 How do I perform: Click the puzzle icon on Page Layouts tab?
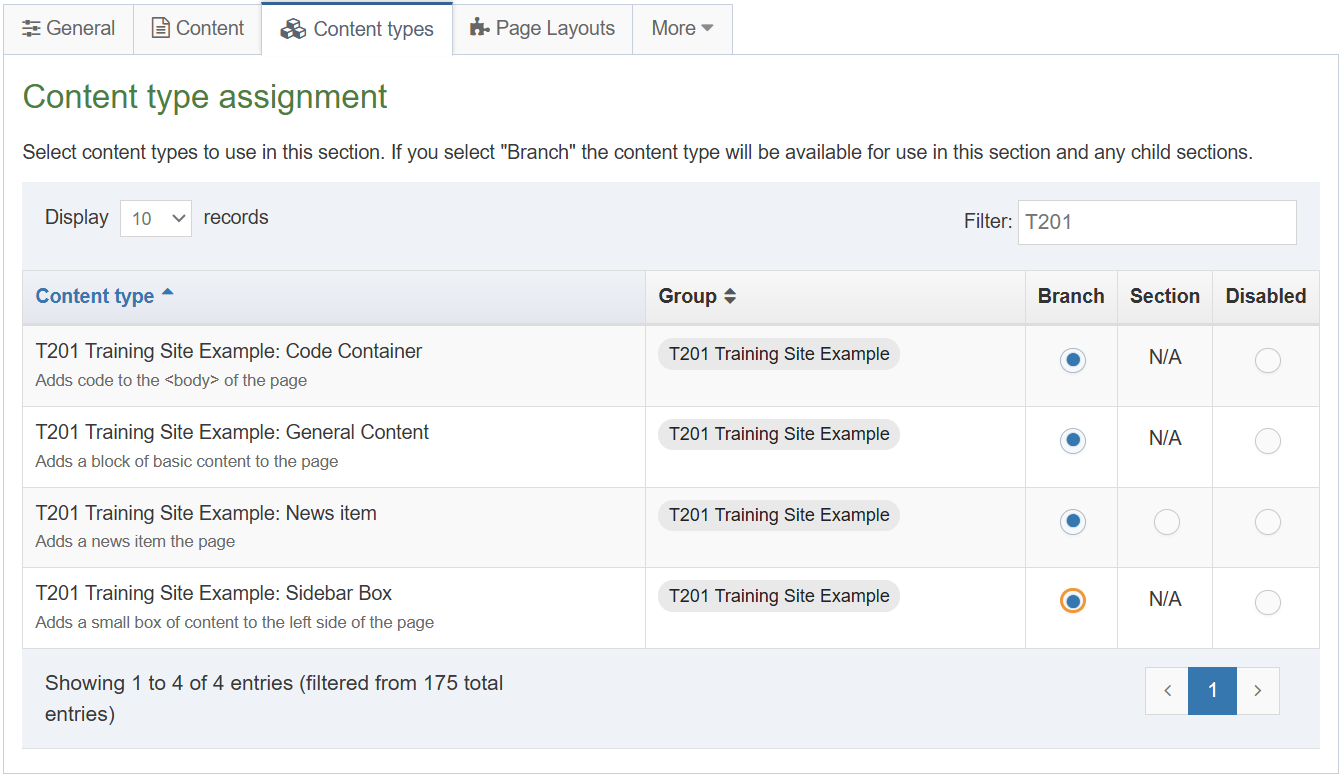pos(479,28)
